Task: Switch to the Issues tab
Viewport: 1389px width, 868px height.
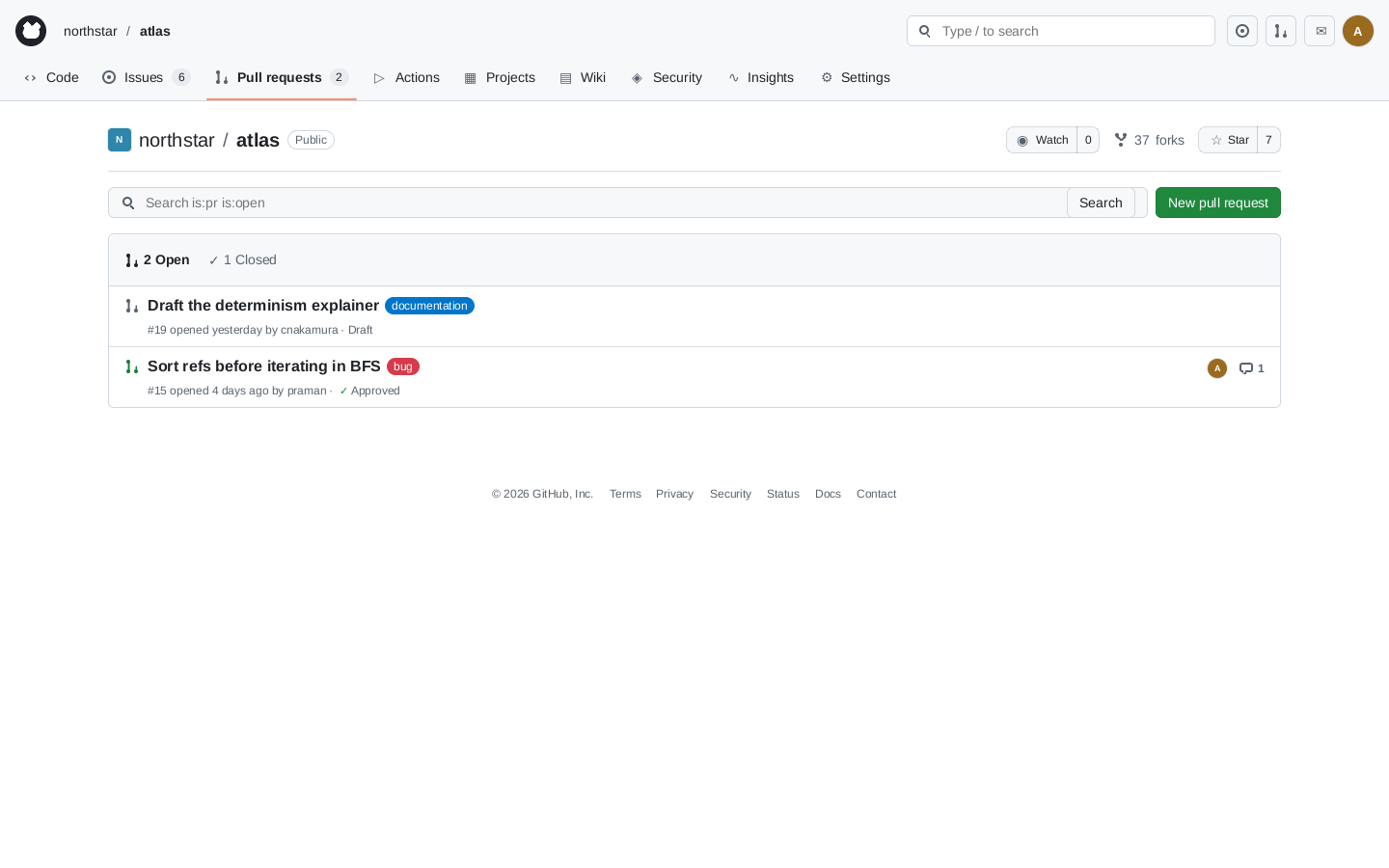Action: [147, 77]
